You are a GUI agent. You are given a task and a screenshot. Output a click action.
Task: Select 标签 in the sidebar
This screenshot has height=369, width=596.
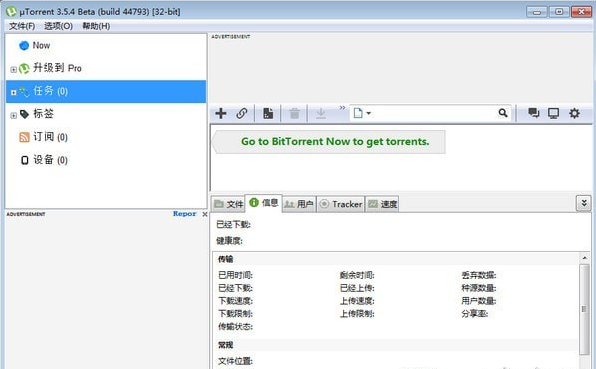point(43,114)
